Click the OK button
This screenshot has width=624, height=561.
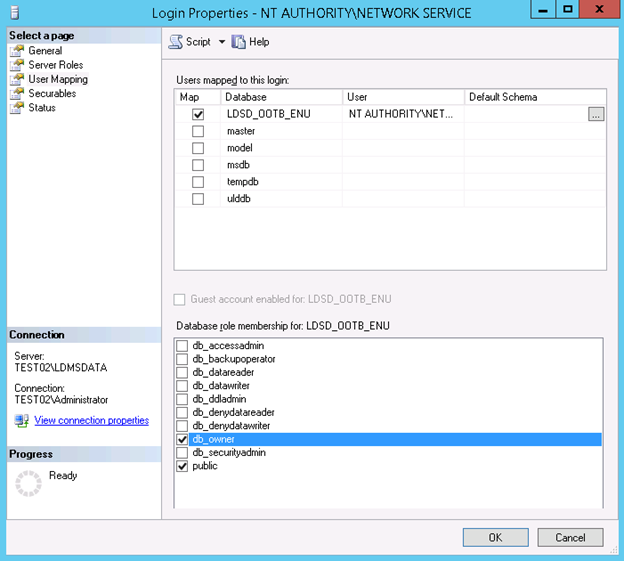495,538
